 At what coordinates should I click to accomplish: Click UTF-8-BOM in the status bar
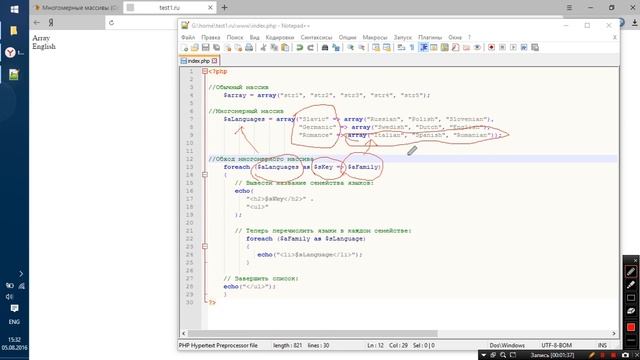click(556, 345)
